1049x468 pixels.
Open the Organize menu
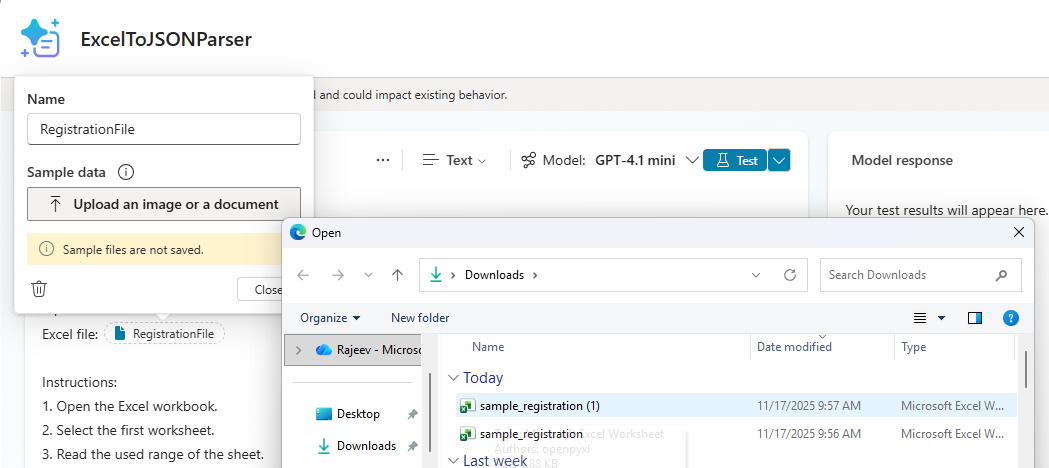330,318
